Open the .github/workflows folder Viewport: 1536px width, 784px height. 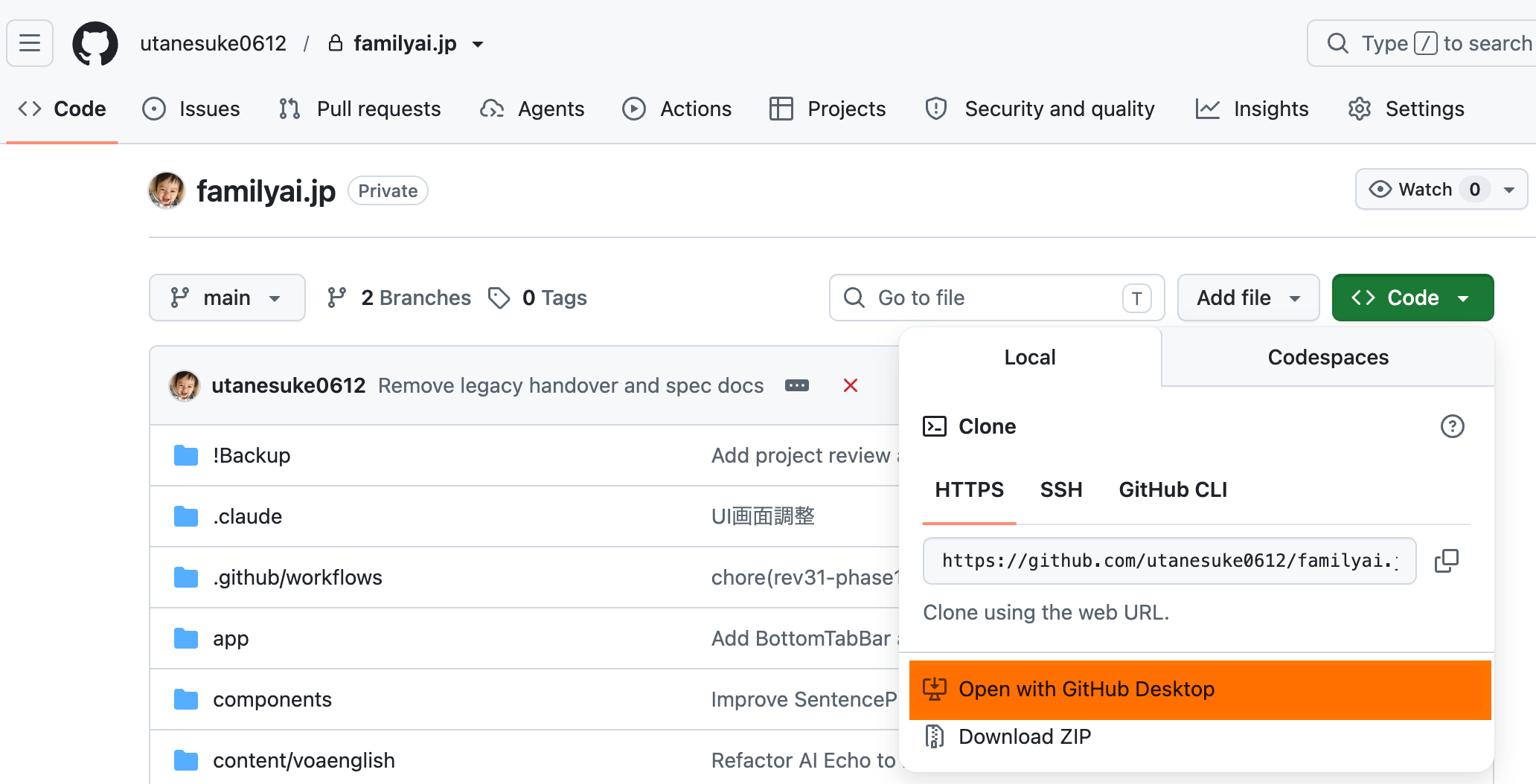298,577
